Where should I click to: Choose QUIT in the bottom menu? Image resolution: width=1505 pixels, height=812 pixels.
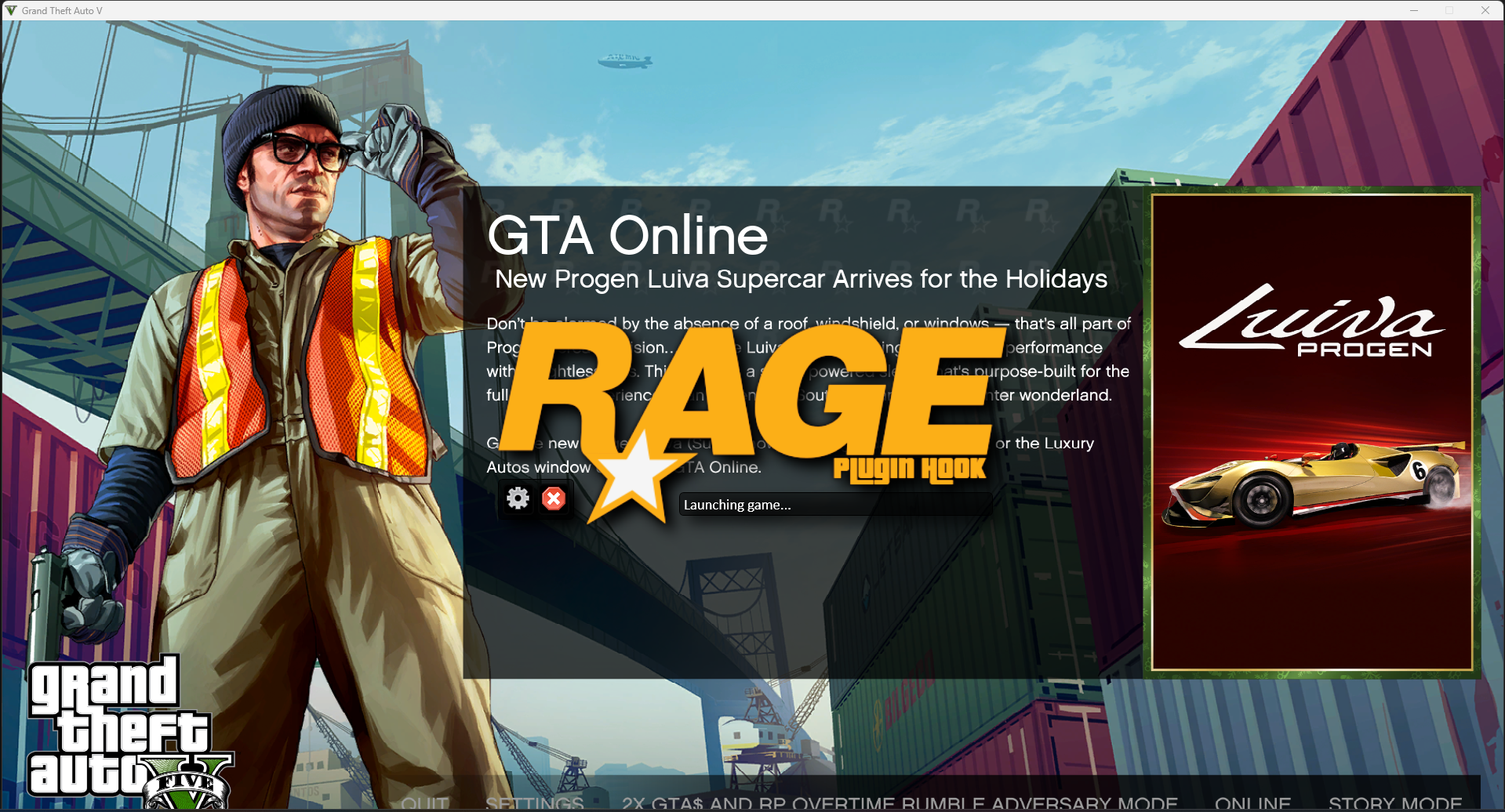coord(425,803)
